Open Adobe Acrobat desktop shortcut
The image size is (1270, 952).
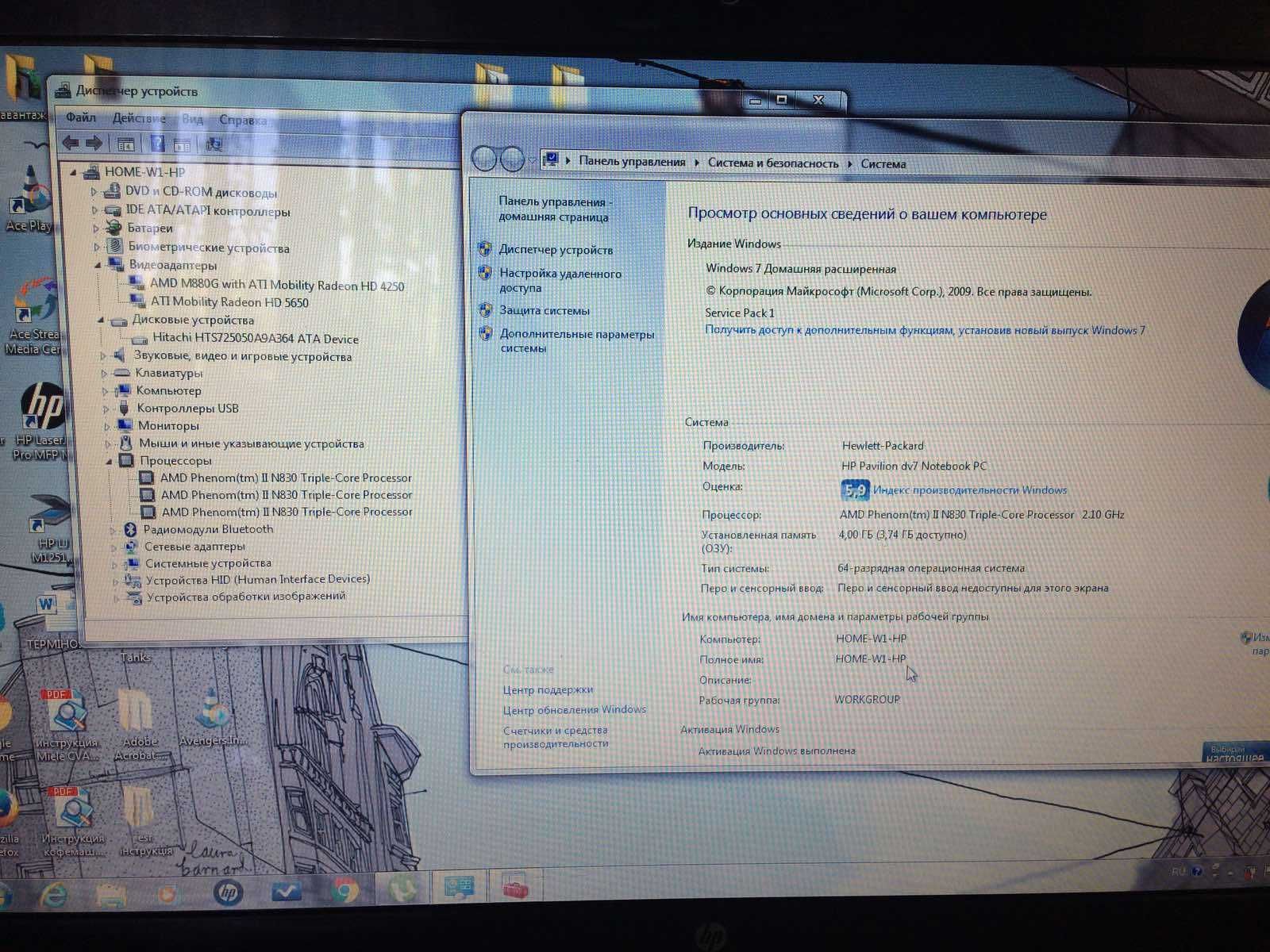point(138,724)
